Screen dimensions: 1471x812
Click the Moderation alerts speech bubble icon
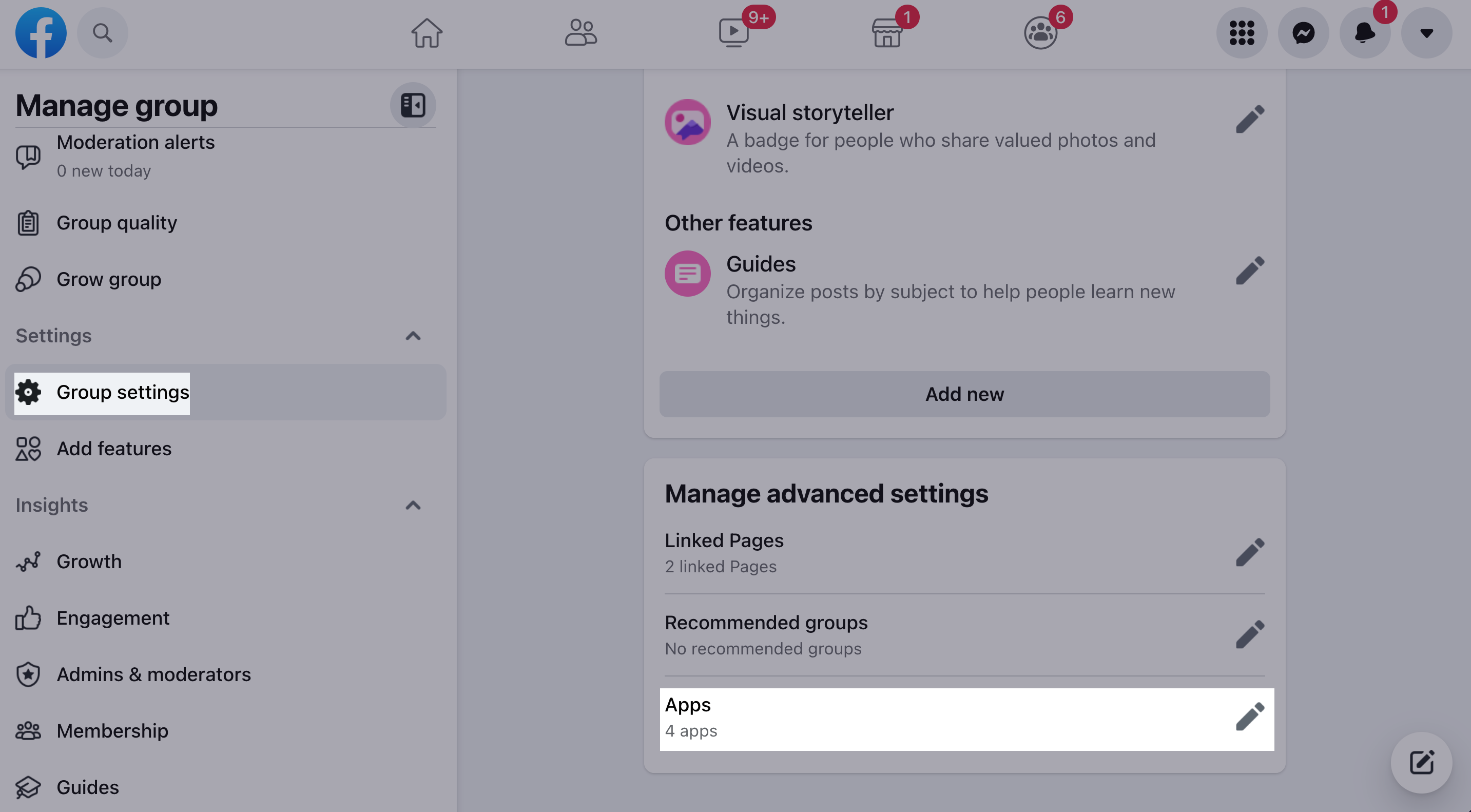[28, 156]
